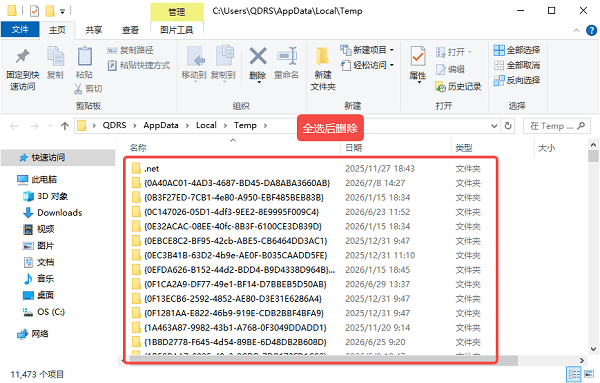Collapse the ribbon with the chevron
This screenshot has height=383, width=600.
click(576, 30)
